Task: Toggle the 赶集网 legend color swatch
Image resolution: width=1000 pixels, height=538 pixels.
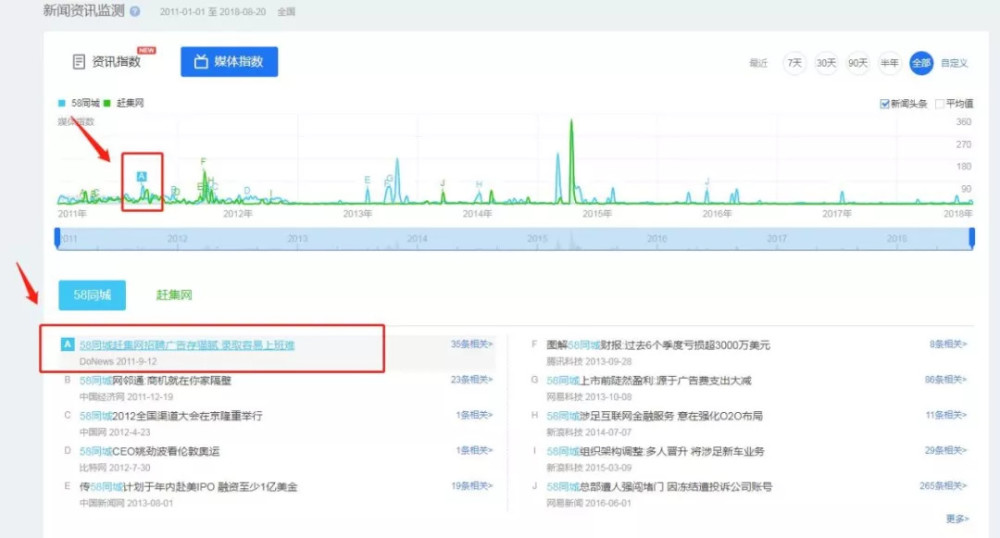Action: [x=107, y=103]
